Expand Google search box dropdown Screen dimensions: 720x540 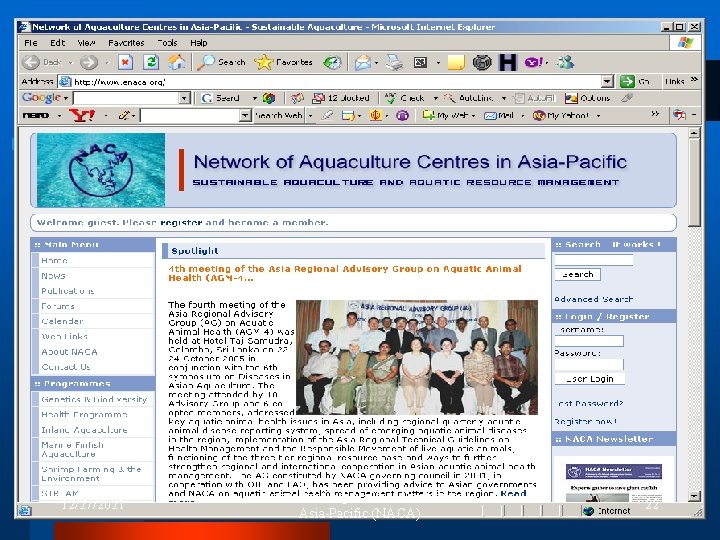click(x=184, y=98)
